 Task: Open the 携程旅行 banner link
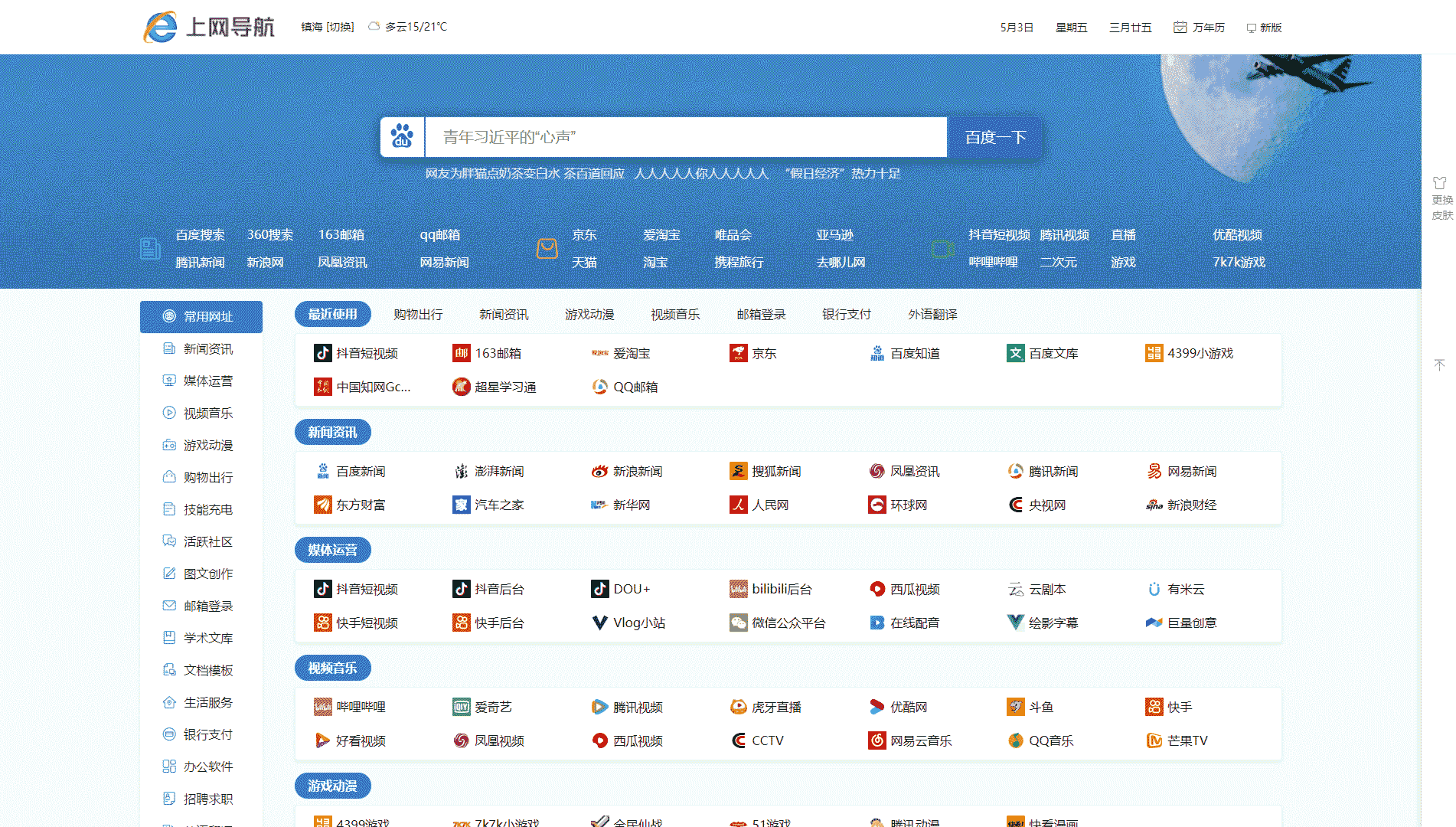(x=739, y=262)
